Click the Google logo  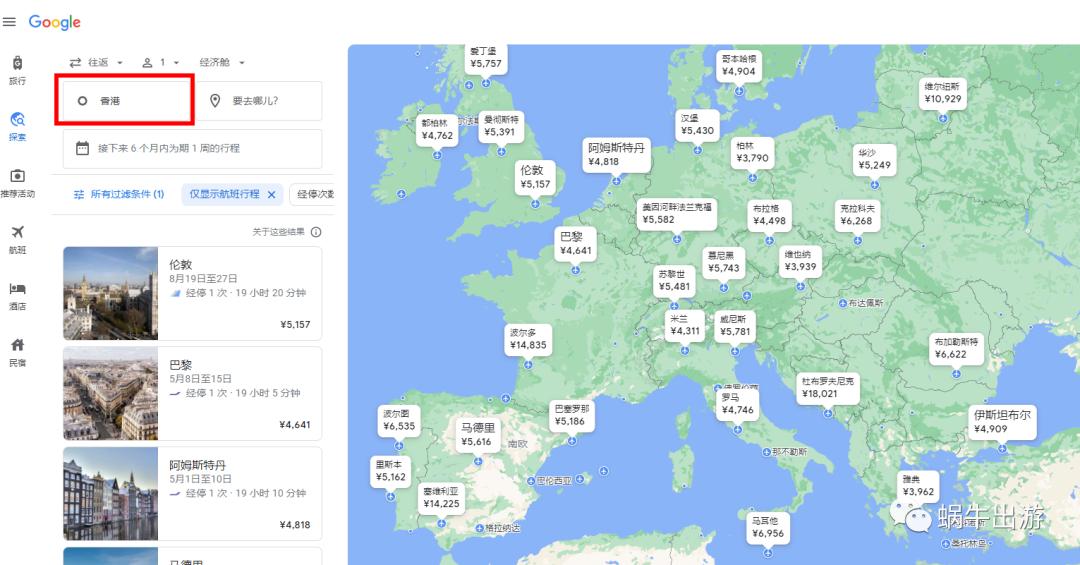[54, 22]
